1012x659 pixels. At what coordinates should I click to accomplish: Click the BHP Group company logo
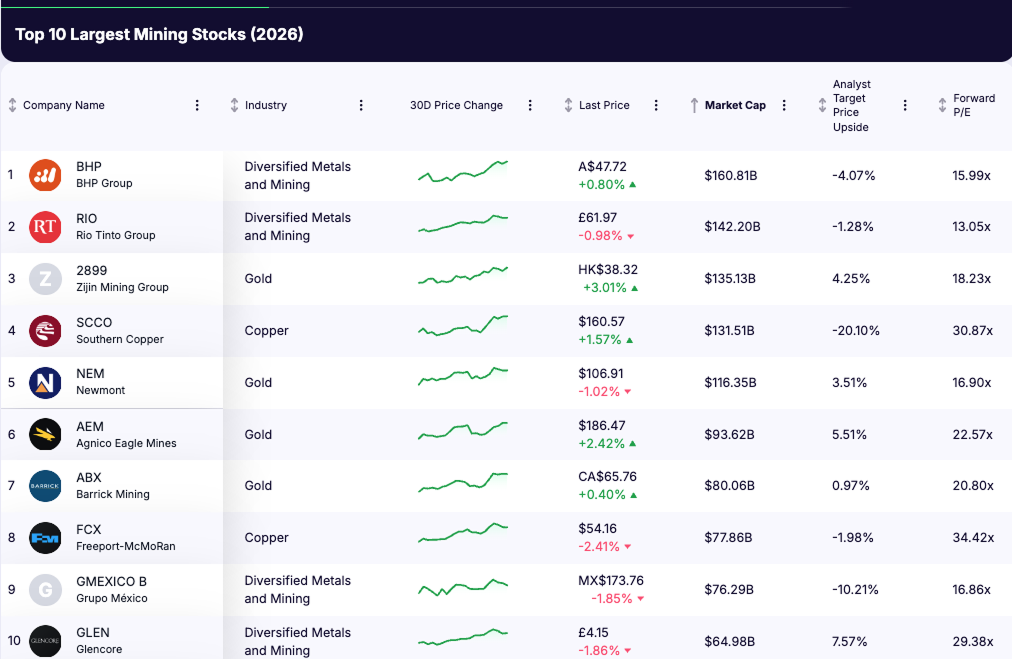point(44,175)
